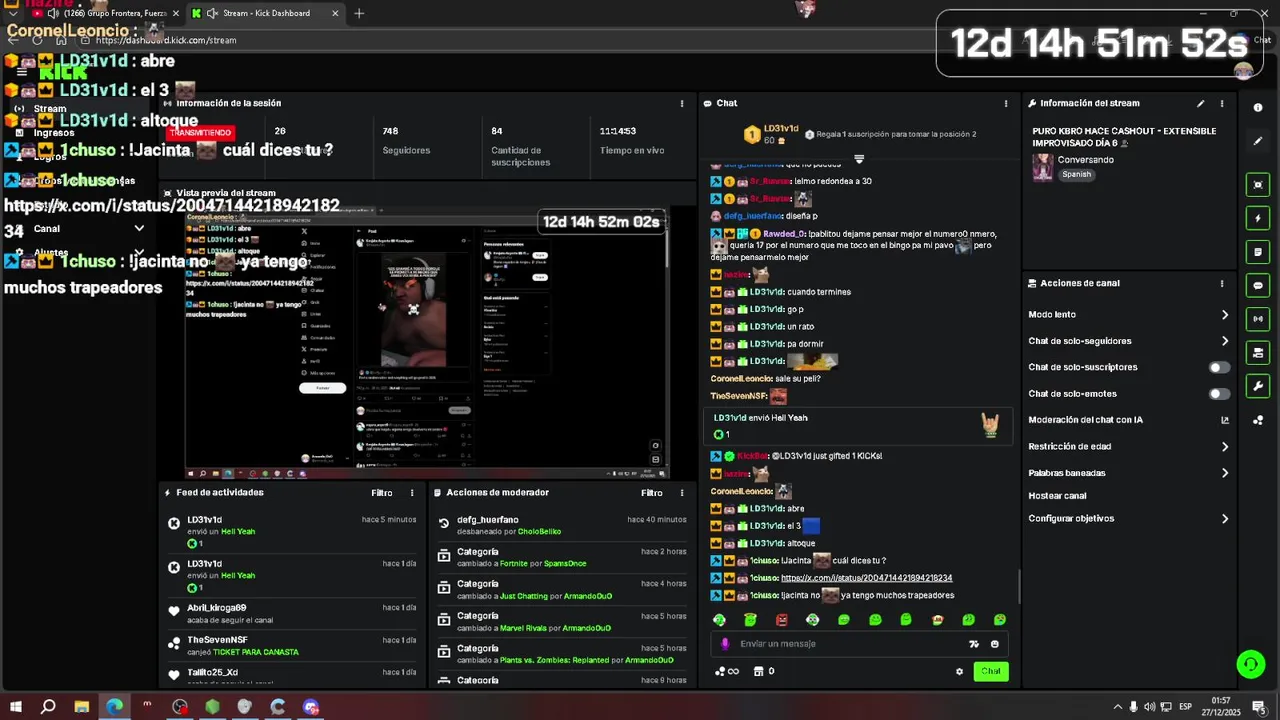Click the purple microphone icon in chat input
This screenshot has height=720, width=1280.
coord(725,644)
